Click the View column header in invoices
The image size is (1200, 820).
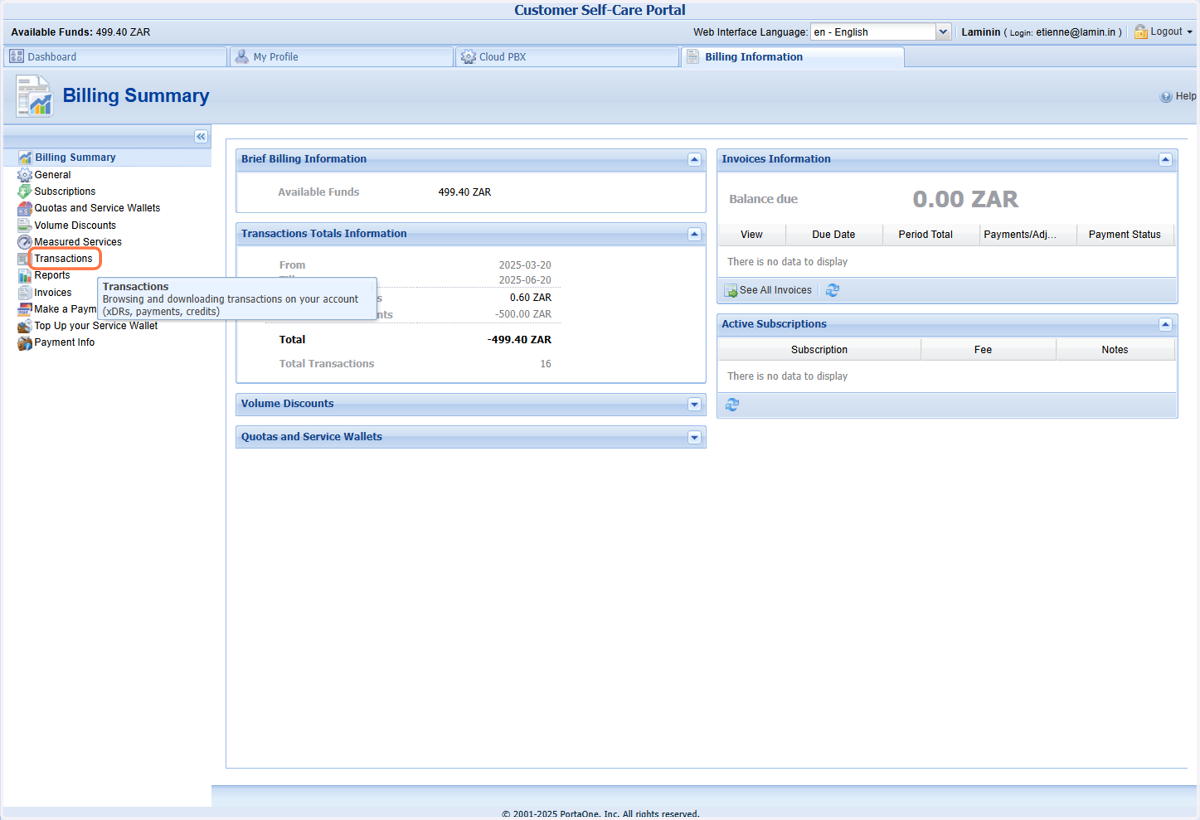(x=752, y=235)
